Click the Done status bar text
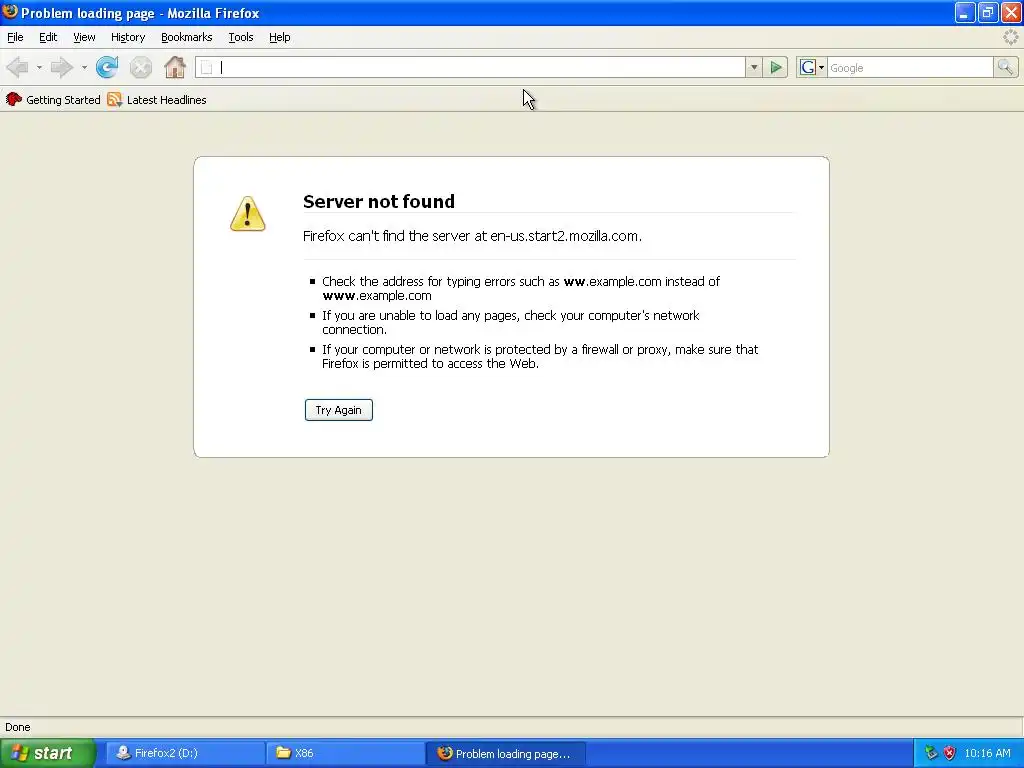Image resolution: width=1024 pixels, height=768 pixels. click(18, 727)
